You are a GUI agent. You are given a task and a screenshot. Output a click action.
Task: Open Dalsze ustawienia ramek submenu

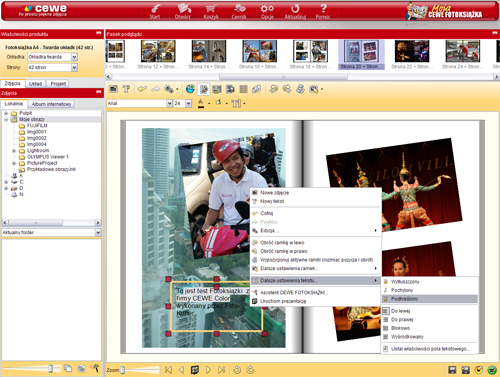pyautogui.click(x=316, y=269)
